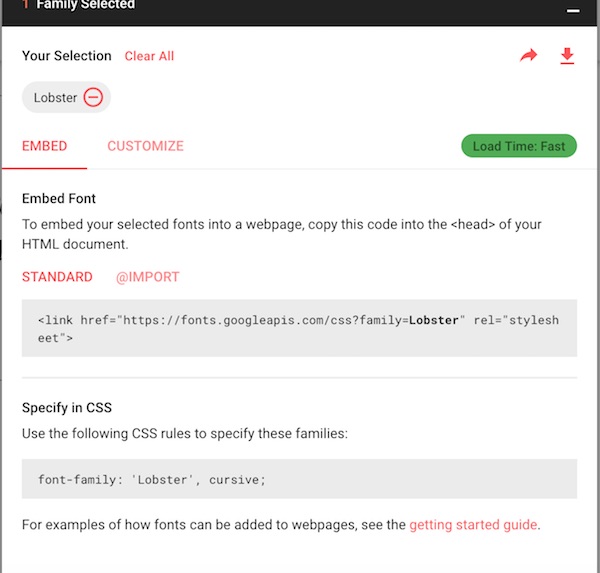Collapse the Family Selected panel with dash icon
Image resolution: width=600 pixels, height=573 pixels.
coord(573,11)
